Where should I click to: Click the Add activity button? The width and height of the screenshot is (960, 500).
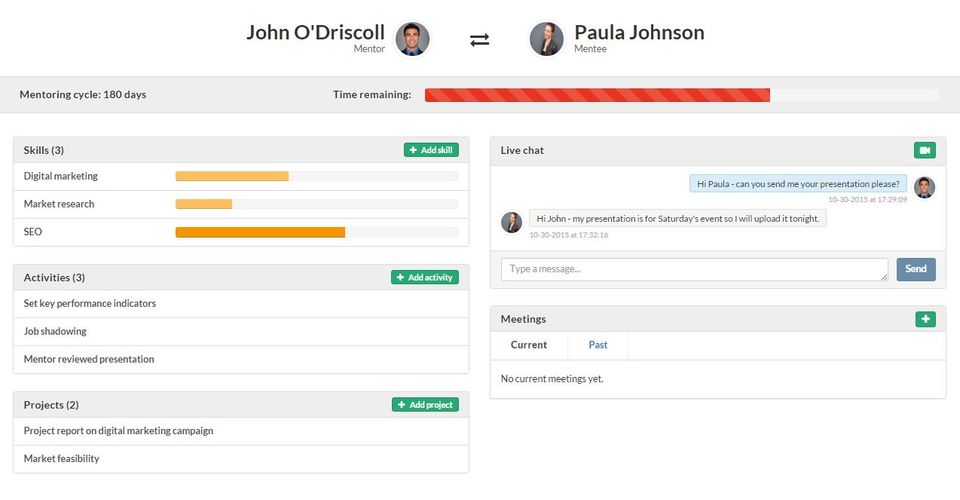[425, 277]
